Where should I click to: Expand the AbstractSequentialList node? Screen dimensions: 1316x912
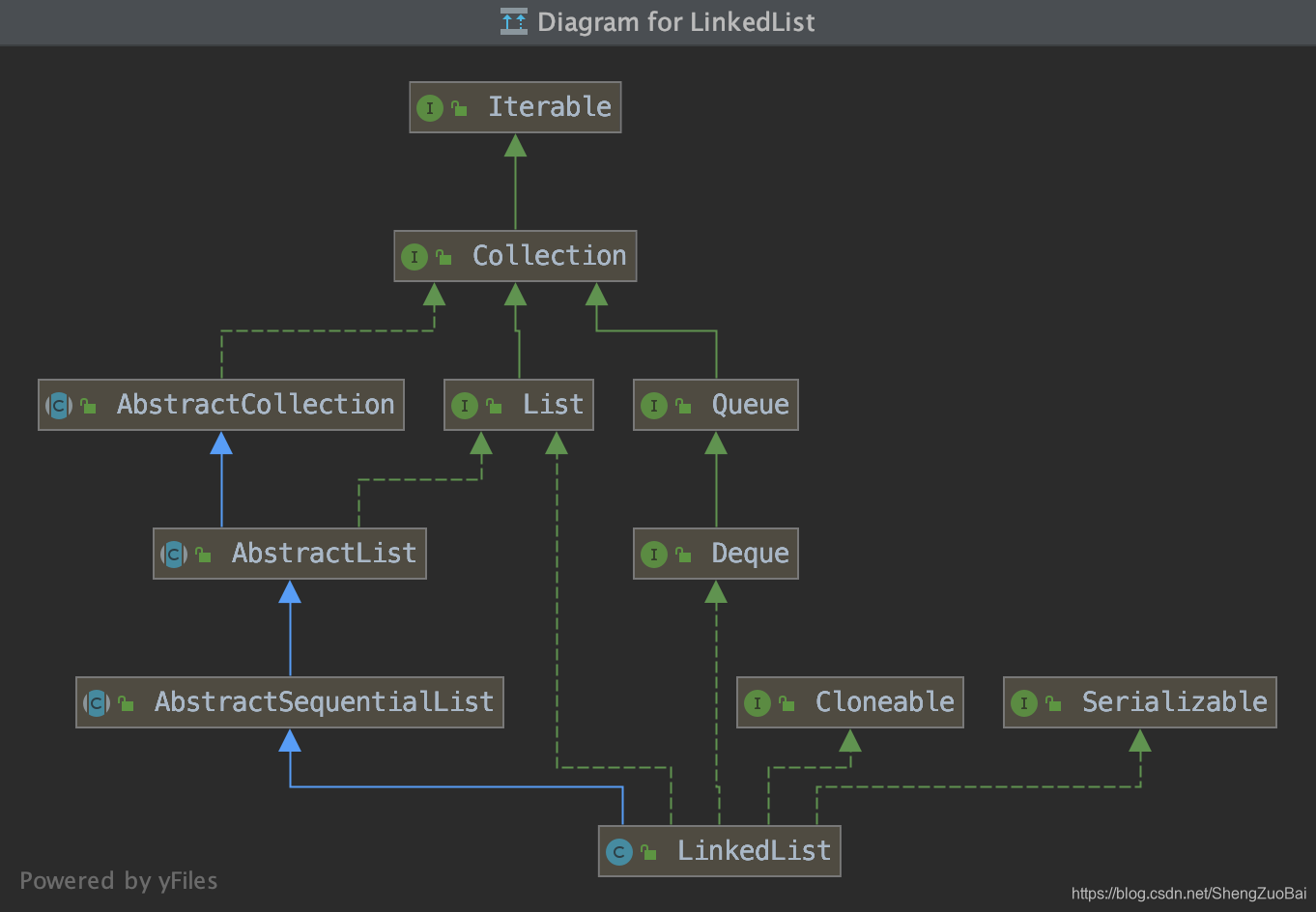pyautogui.click(x=126, y=702)
